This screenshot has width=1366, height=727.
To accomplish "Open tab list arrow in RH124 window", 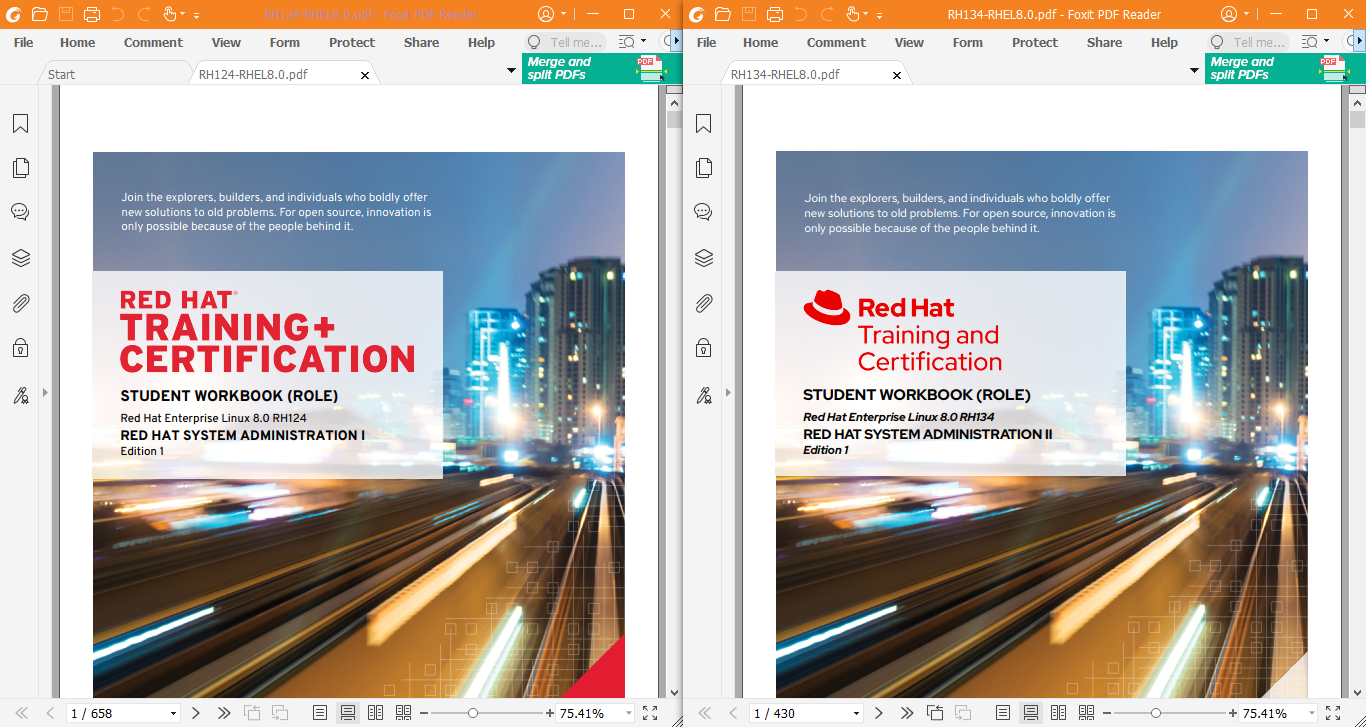I will pyautogui.click(x=511, y=70).
